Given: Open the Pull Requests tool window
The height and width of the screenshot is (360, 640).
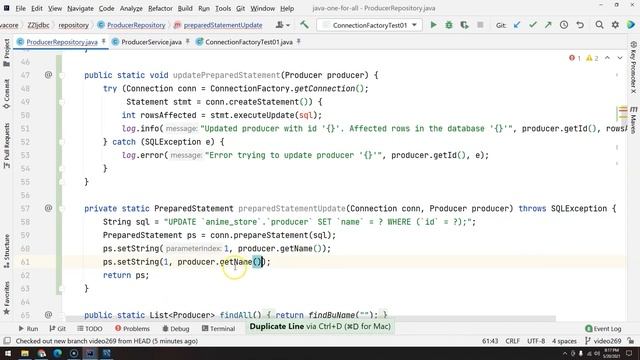Looking at the screenshot, I should [7, 146].
